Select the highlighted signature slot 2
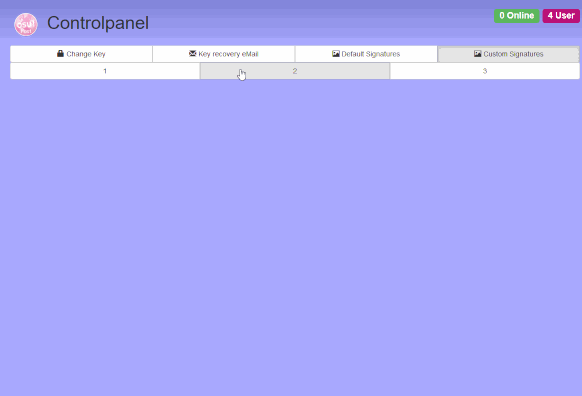This screenshot has height=396, width=582. 295,71
